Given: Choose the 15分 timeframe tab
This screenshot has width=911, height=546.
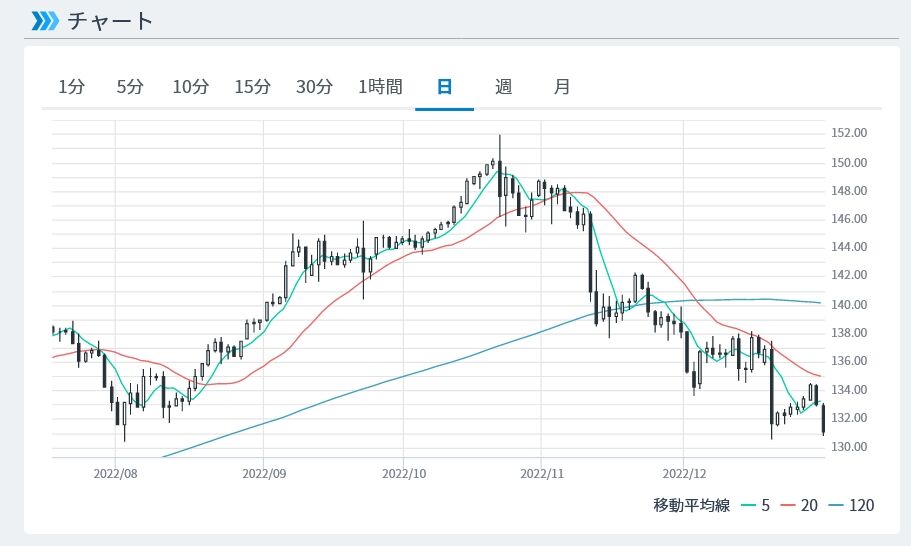Looking at the screenshot, I should point(252,87).
